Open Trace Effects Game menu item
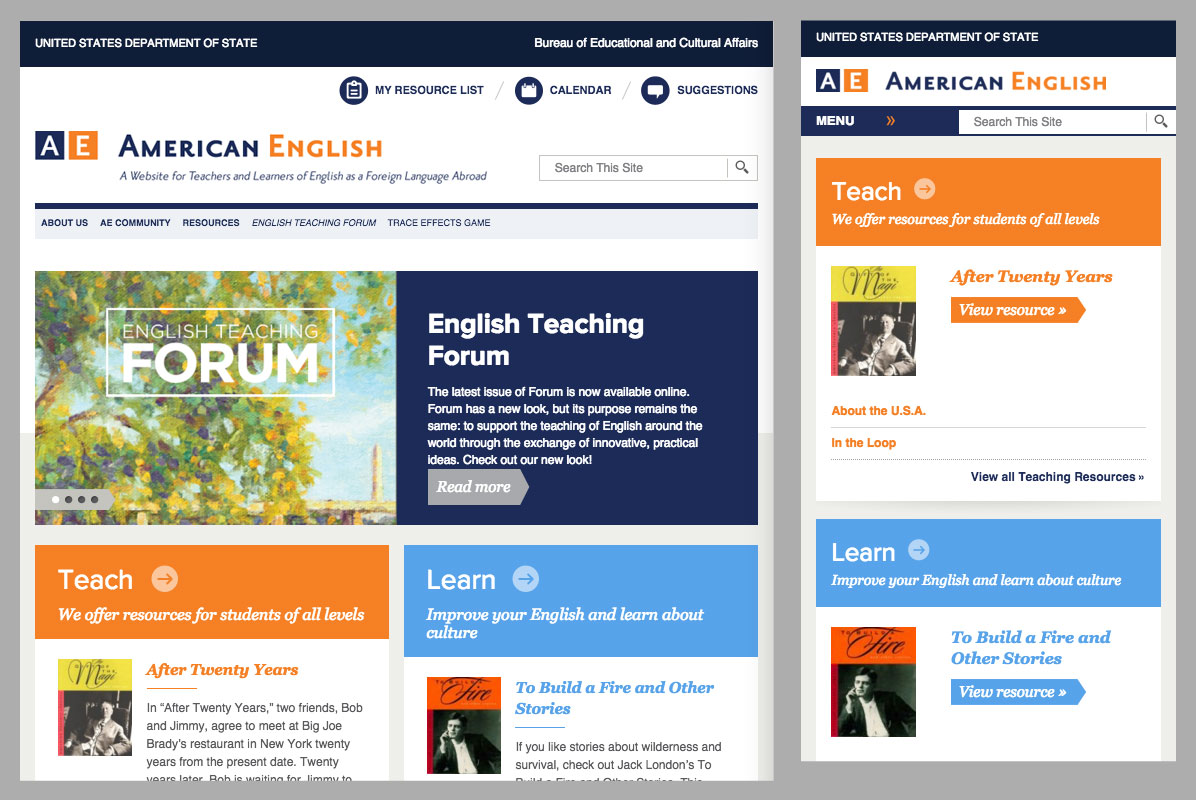The image size is (1196, 800). pos(439,223)
